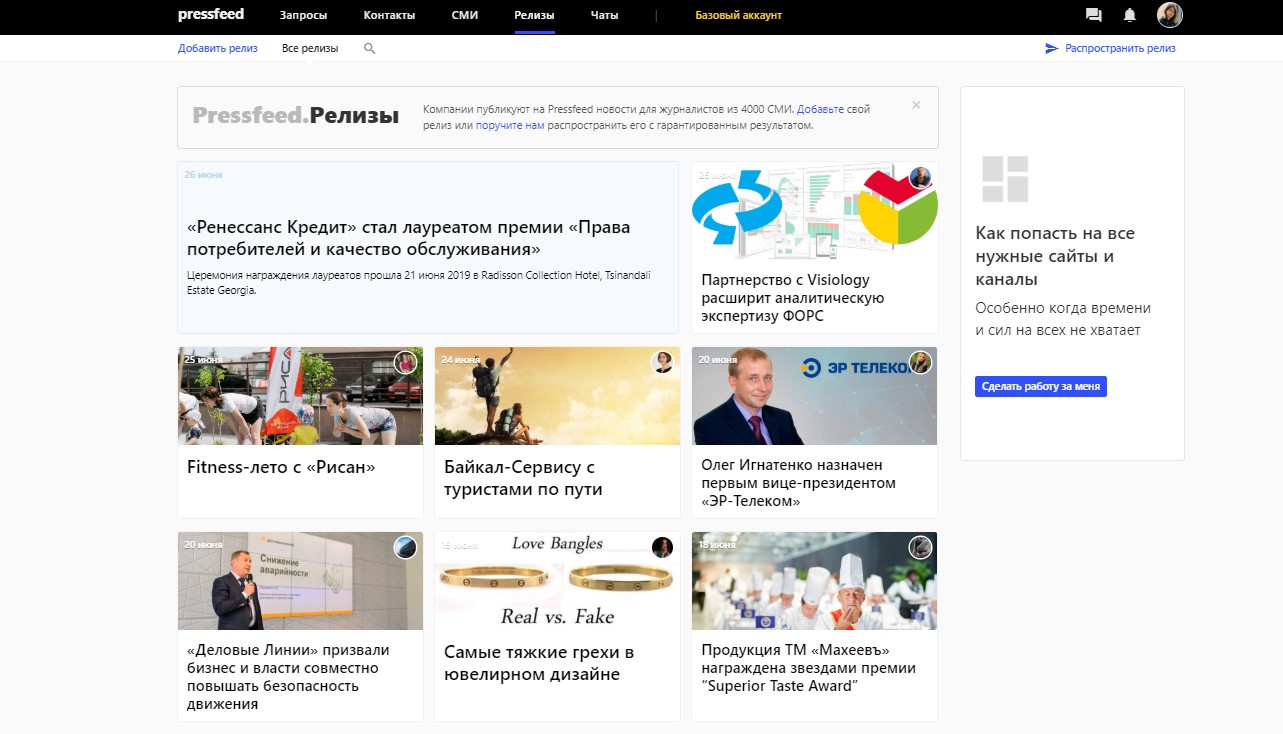Click the notifications bell icon
This screenshot has width=1283, height=734.
tap(1130, 15)
